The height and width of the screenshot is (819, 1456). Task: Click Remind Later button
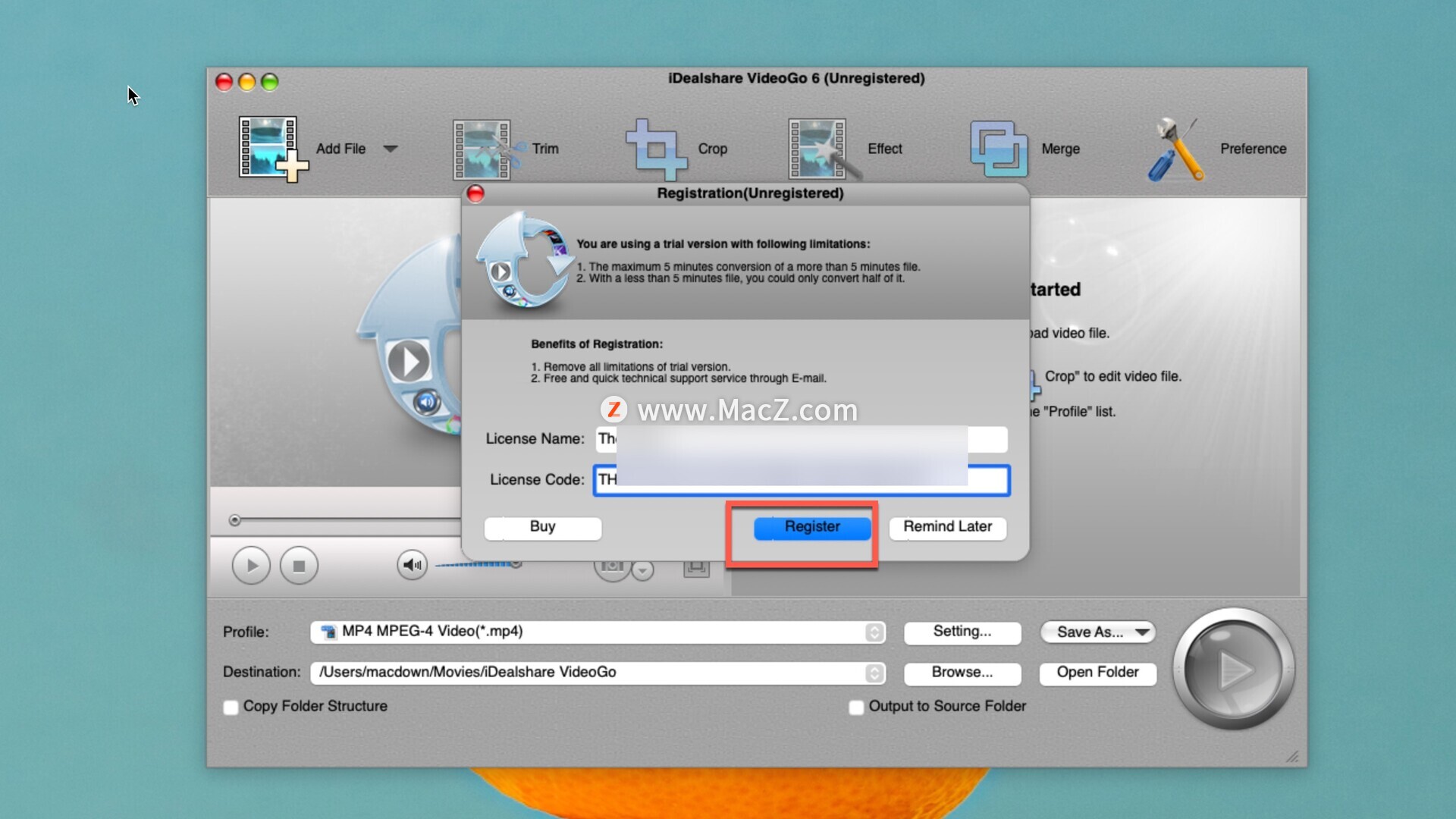[947, 527]
